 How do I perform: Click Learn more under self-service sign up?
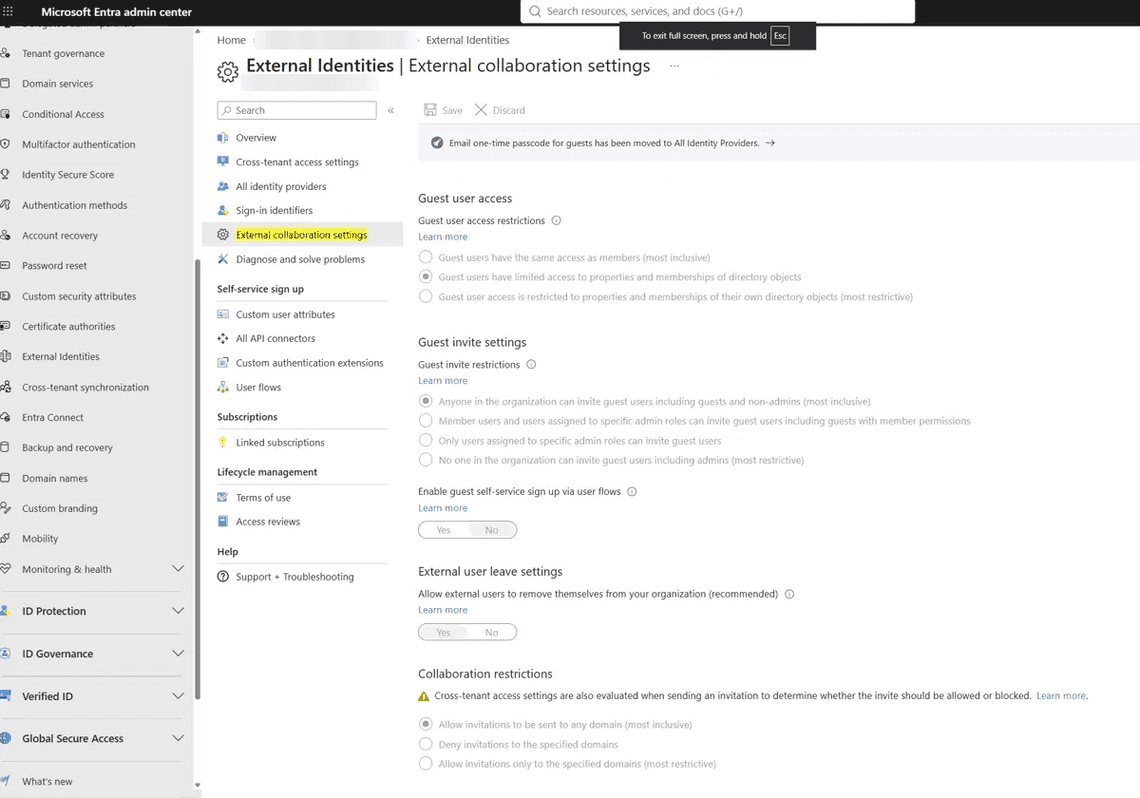(443, 508)
